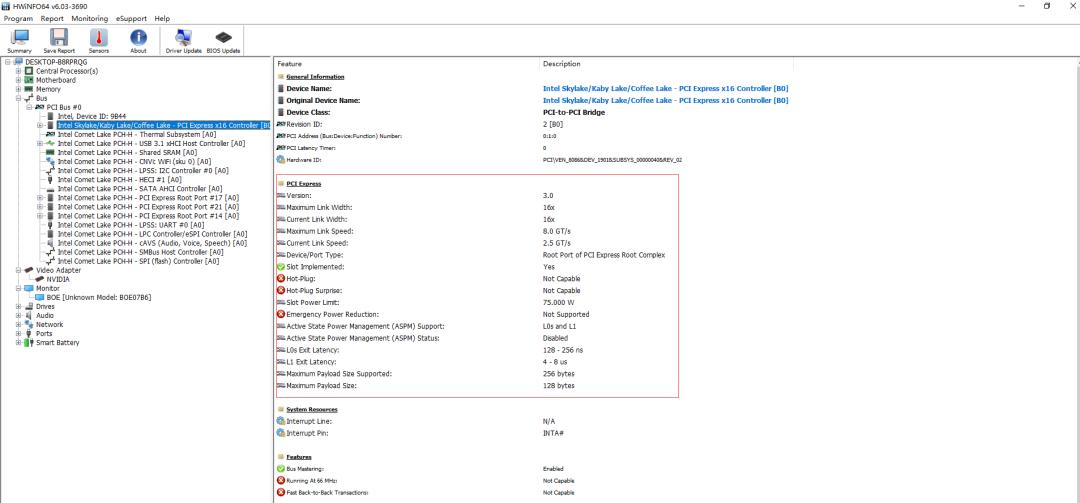Screen dimensions: 1080x503
Task: Select the SATA AHCI Controller item
Action: (140, 189)
